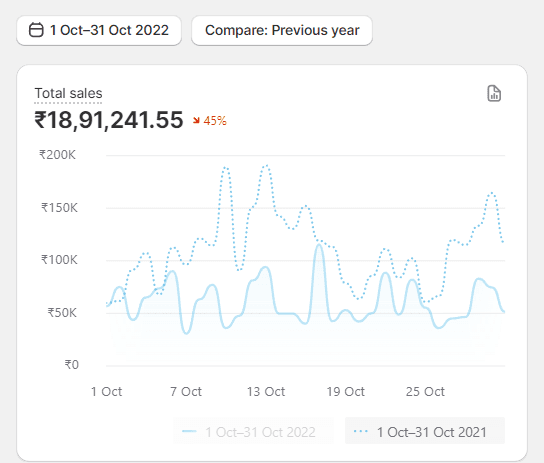Click the calendar icon in the date button
Screen dimensions: 544x463
pyautogui.click(x=36, y=30)
